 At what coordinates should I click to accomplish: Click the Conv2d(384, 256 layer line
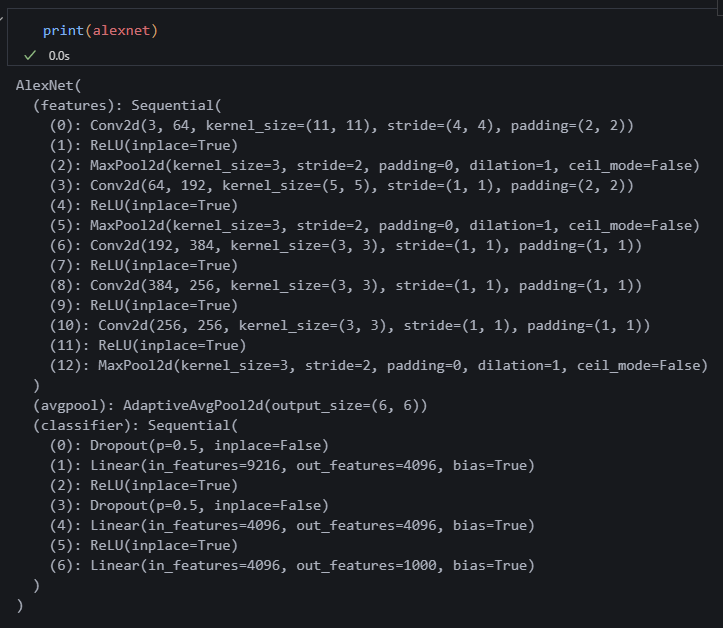346,285
